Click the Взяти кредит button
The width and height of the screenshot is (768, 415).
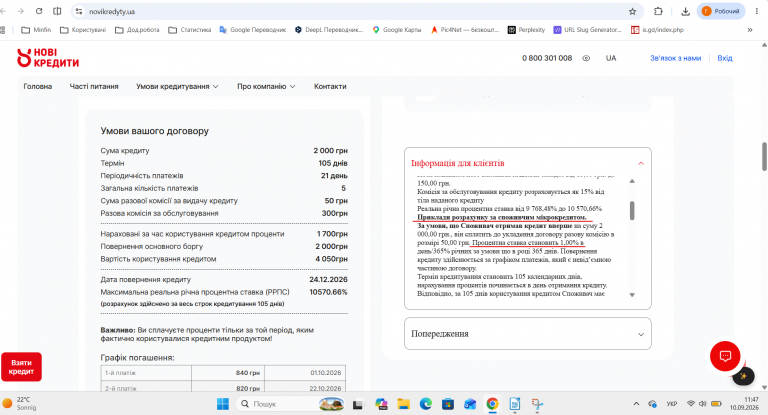click(21, 367)
